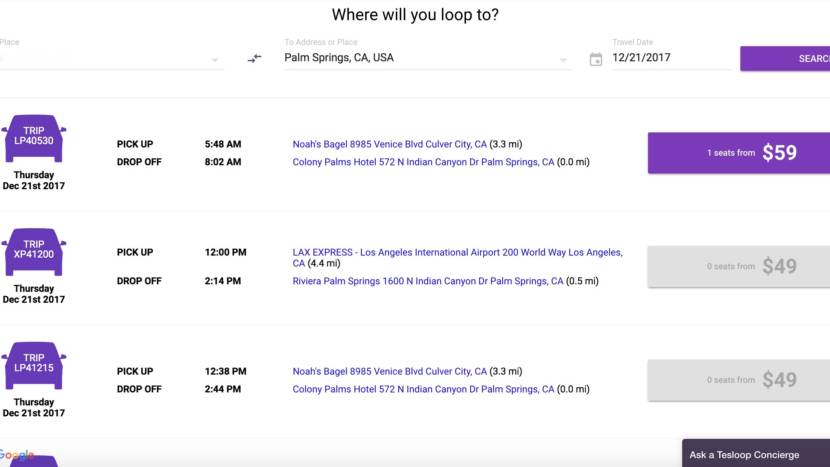Screen dimensions: 830x467
Task: Click the greyed $49 button for trip LP41215
Action: click(x=738, y=380)
